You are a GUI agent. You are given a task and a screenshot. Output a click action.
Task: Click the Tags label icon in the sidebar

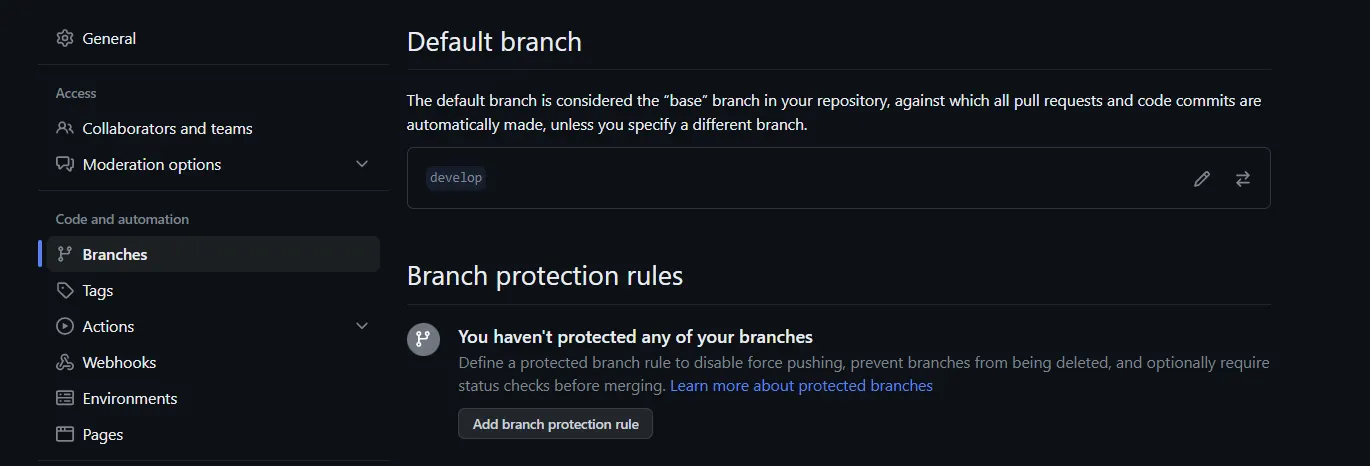click(x=65, y=290)
